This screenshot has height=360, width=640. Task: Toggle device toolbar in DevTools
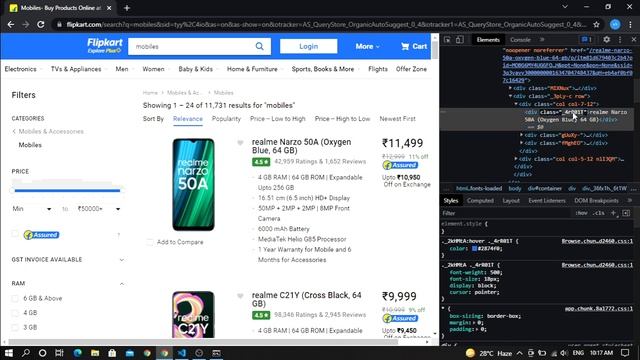click(460, 40)
